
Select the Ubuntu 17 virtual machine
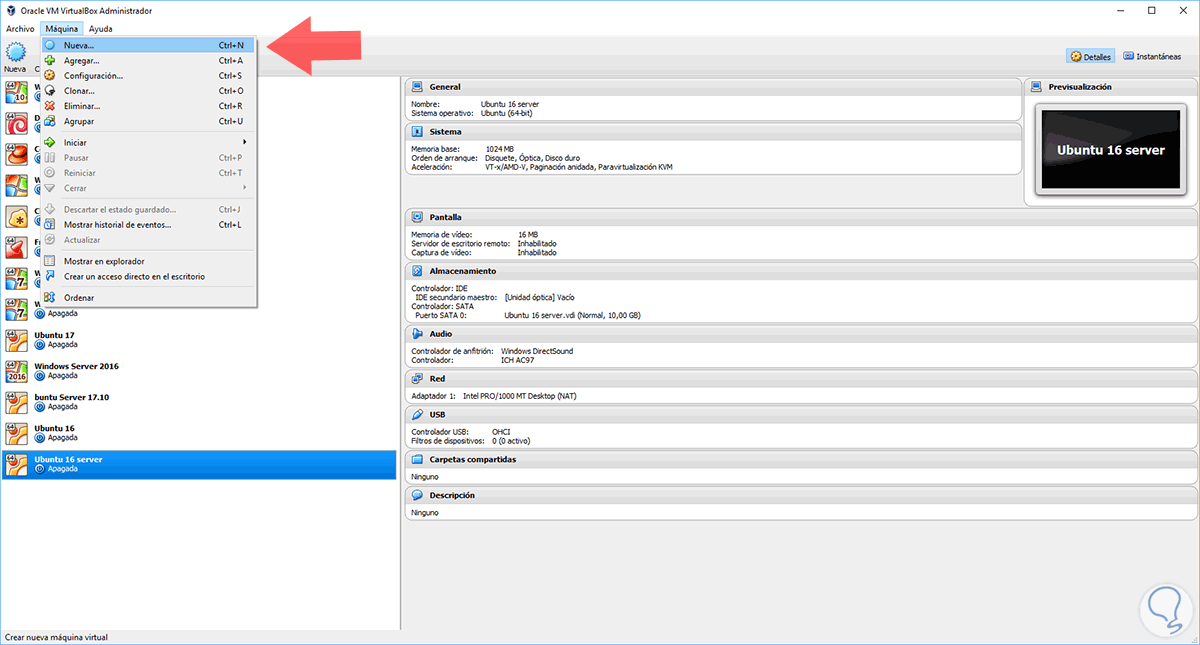tap(200, 340)
